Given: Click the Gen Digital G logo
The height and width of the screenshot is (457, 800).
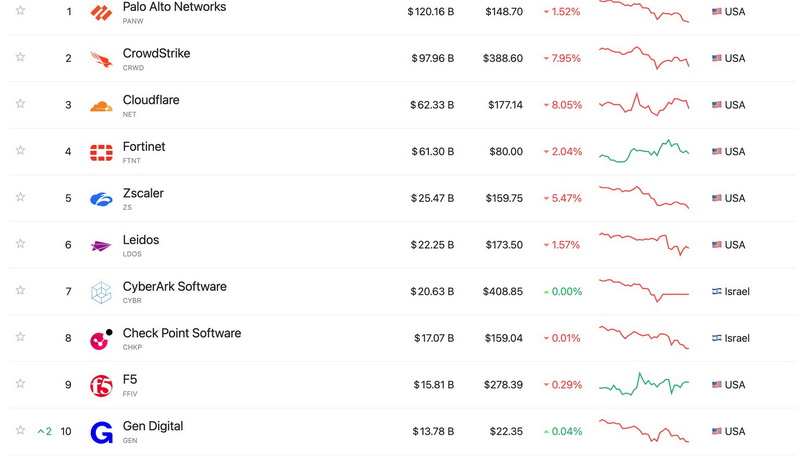Looking at the screenshot, I should tap(101, 432).
